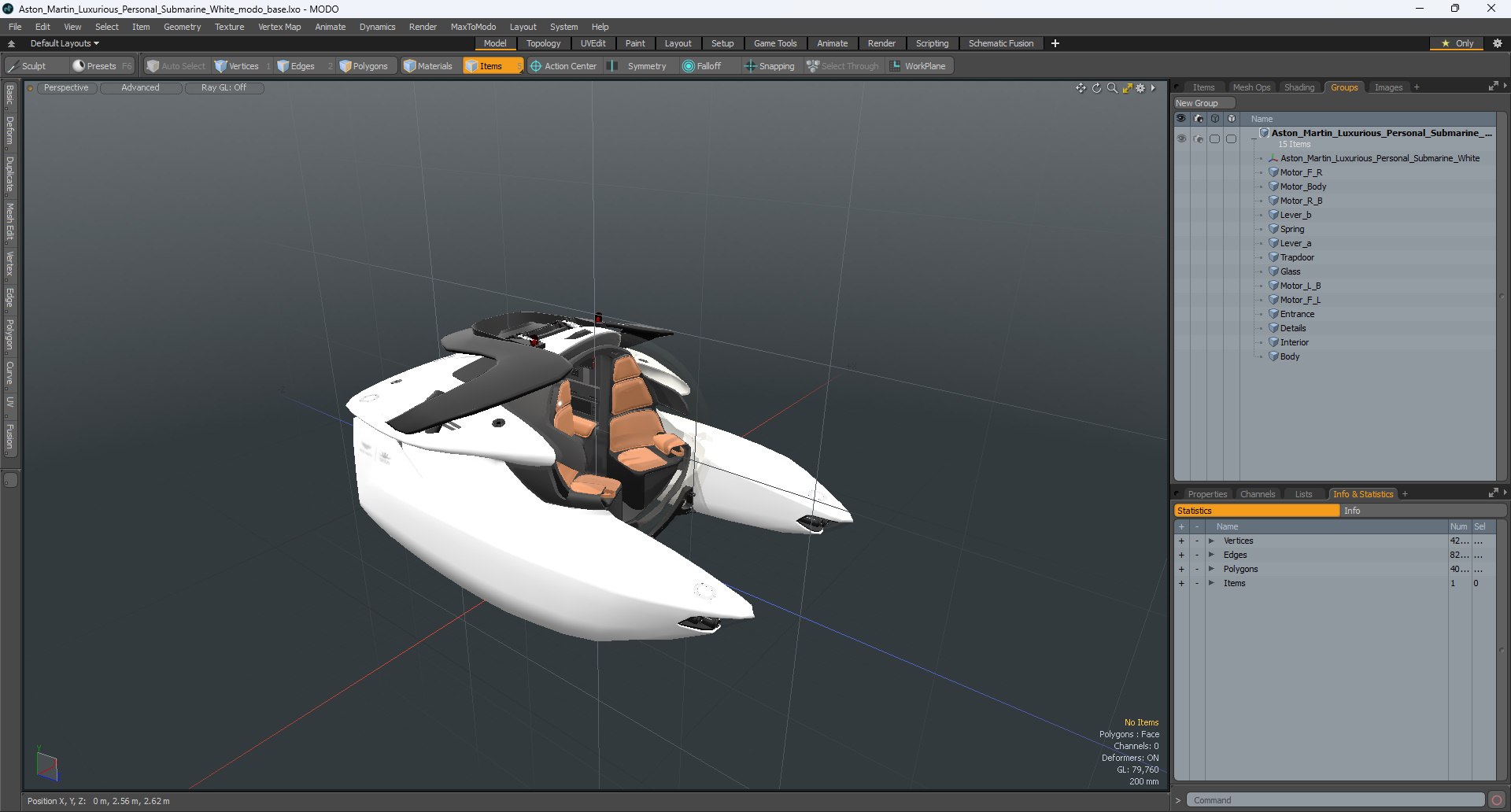Expand the Polygons statistics row
1511x812 pixels.
(1211, 569)
